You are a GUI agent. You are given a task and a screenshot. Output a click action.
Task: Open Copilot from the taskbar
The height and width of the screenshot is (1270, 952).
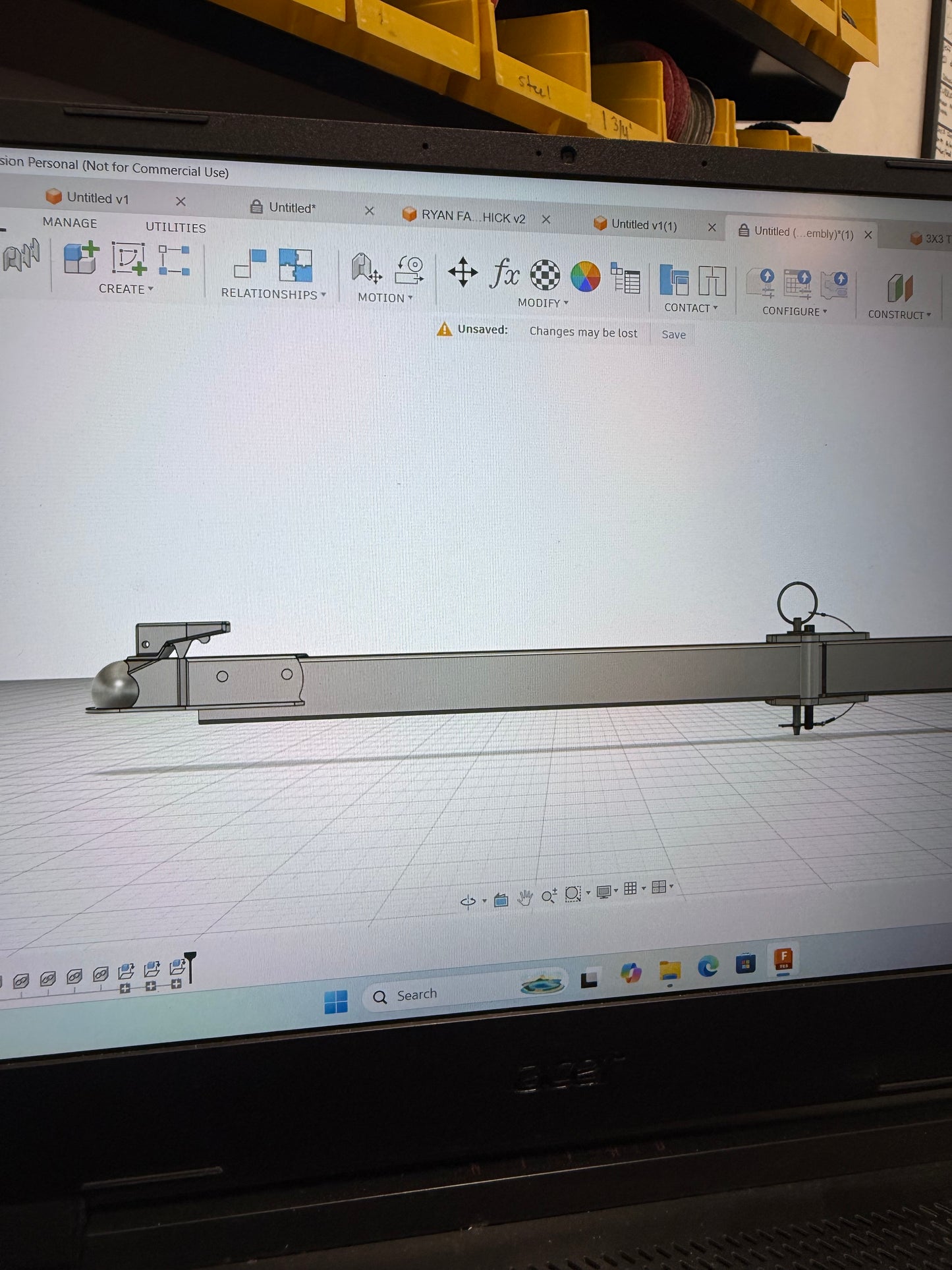coord(630,973)
